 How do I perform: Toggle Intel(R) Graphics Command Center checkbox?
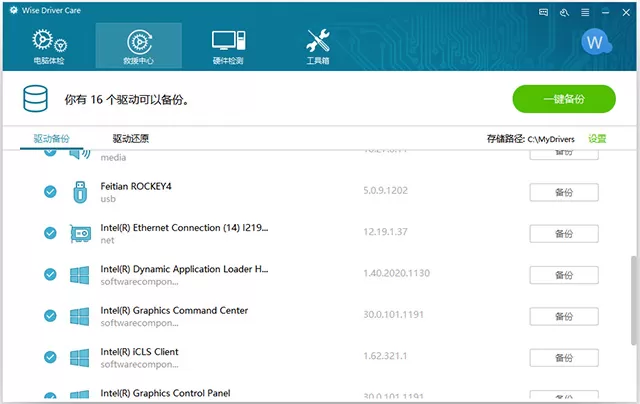click(x=50, y=315)
